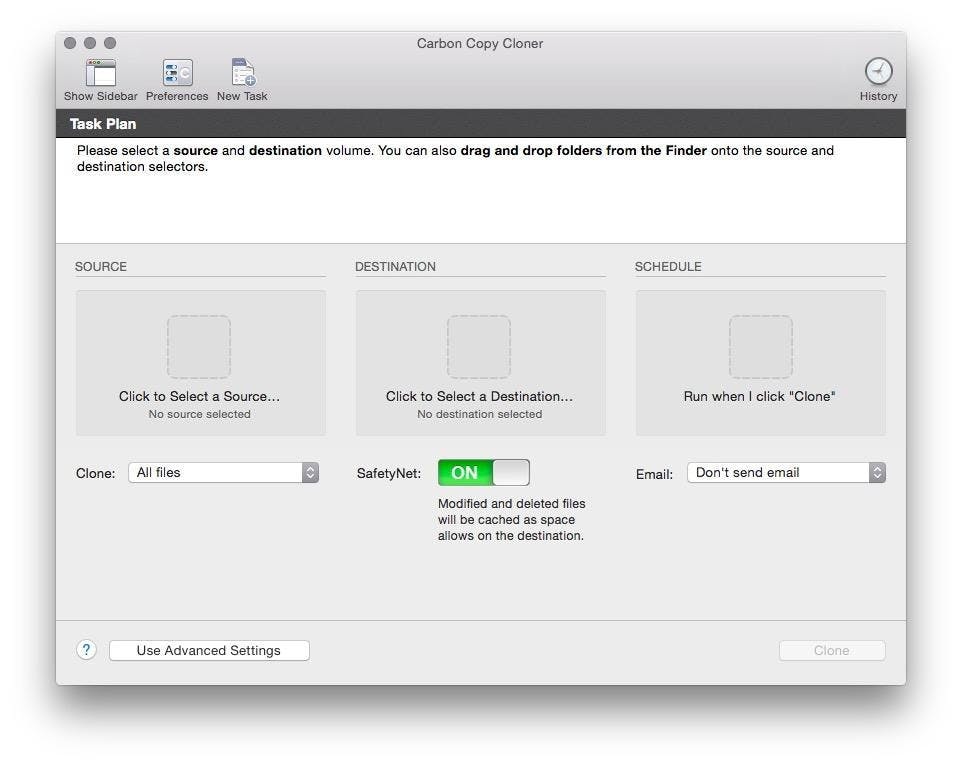Click the dashed source placeholder icon
This screenshot has height=765, width=962.
(x=199, y=347)
